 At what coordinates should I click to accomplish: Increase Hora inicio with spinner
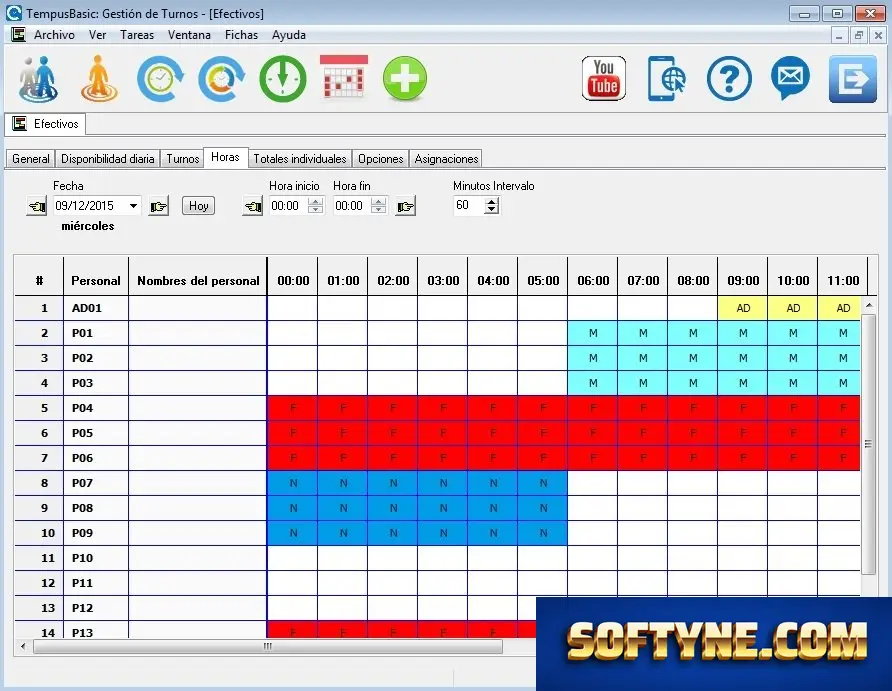(315, 201)
